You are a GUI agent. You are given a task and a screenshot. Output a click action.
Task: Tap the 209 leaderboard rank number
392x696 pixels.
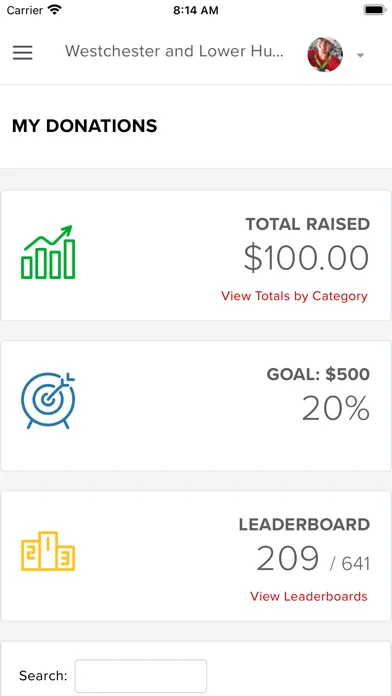288,558
